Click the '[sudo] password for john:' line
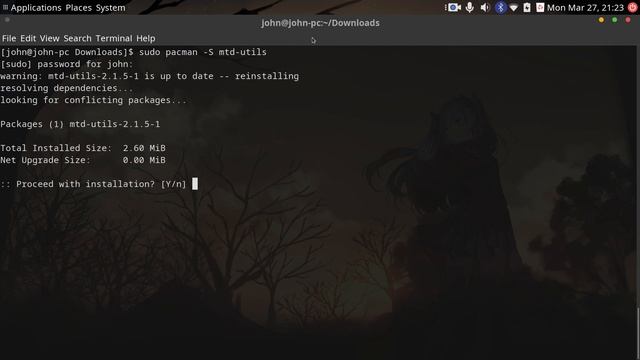 click(x=67, y=64)
